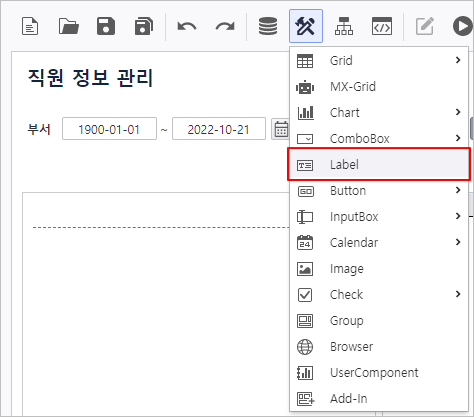This screenshot has height=417, width=474.
Task: Toggle the component tools menu button
Action: point(306,26)
